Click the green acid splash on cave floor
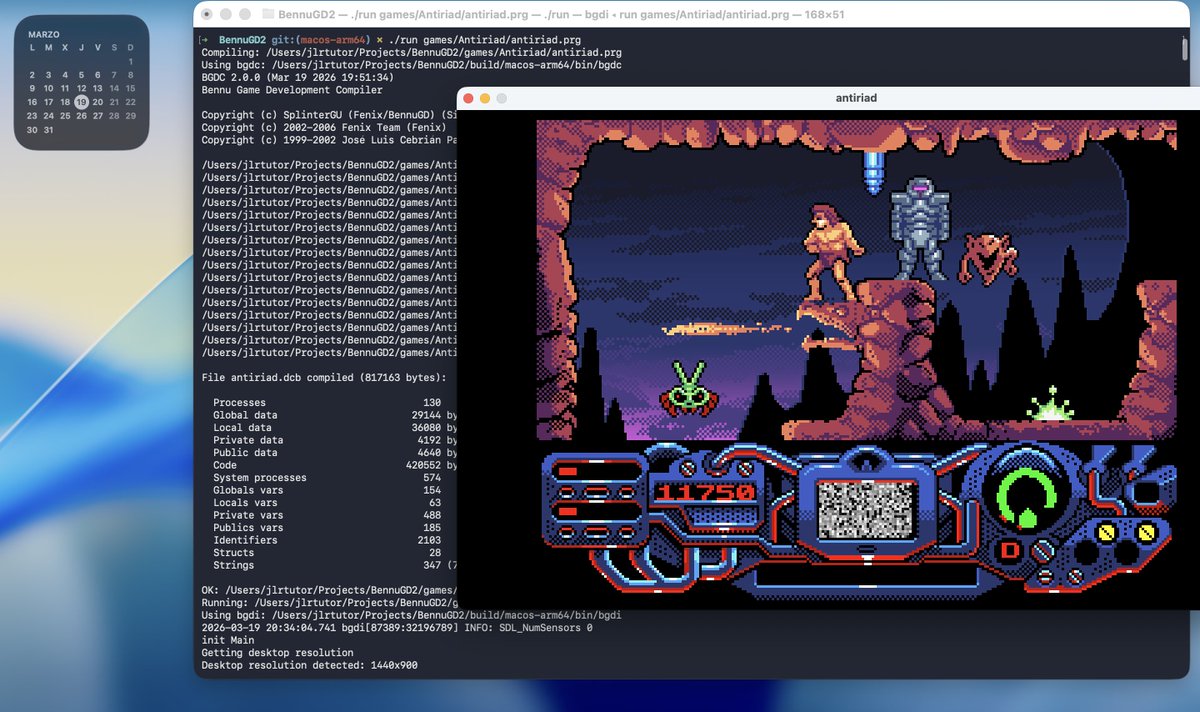 pos(1052,404)
